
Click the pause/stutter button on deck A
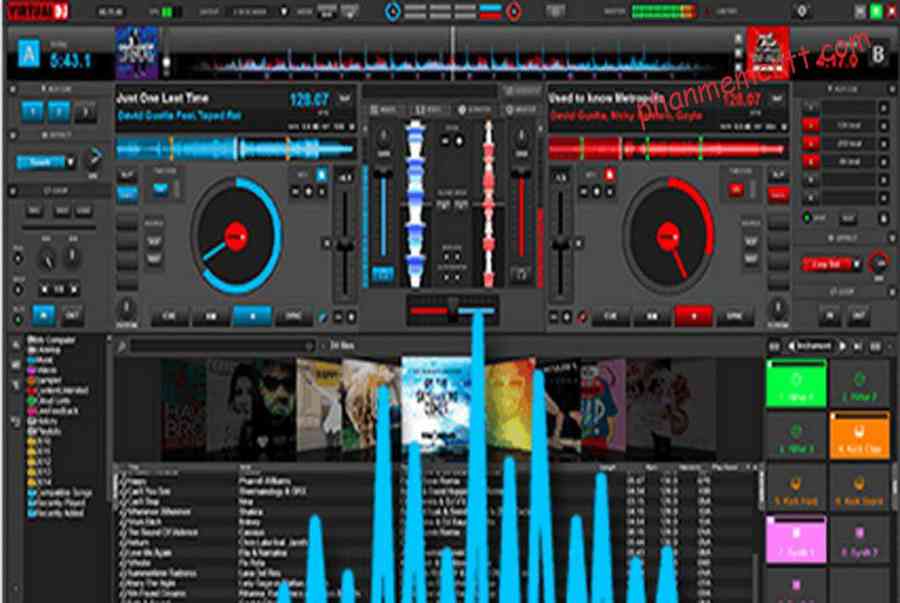(211, 316)
